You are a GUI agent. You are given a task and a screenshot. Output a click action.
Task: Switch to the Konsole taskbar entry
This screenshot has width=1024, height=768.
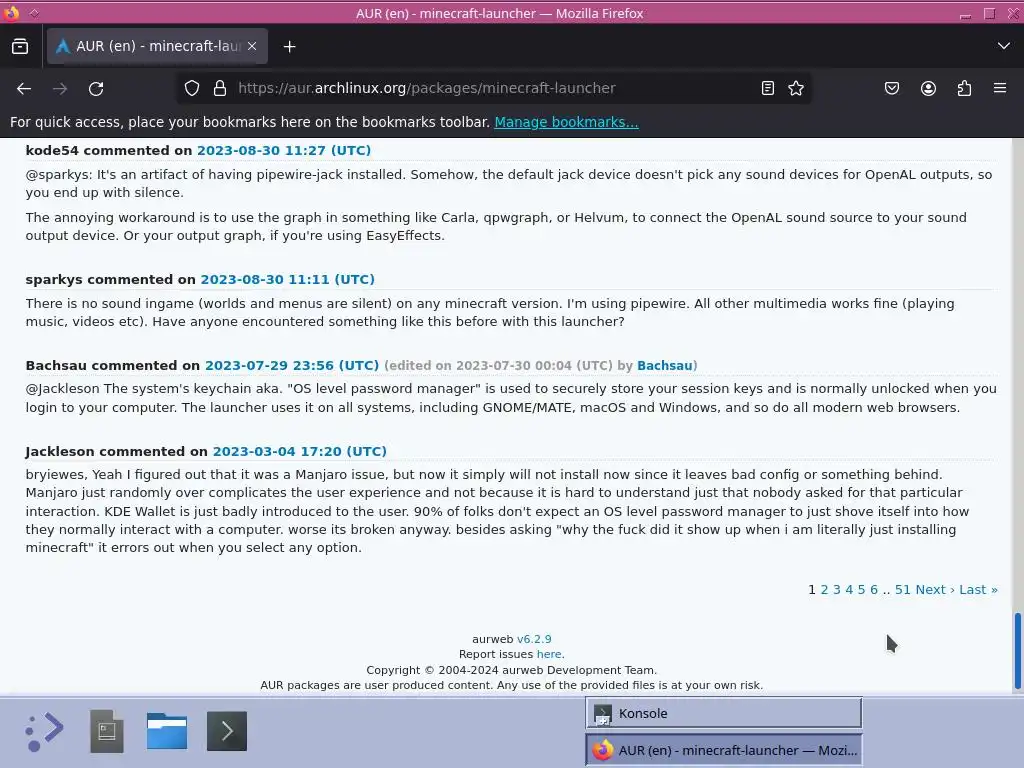tap(724, 713)
